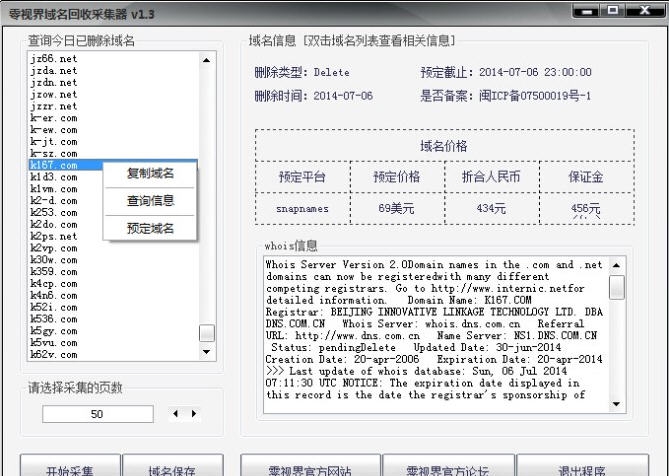Viewport: 669px width, 476px height.
Task: Select jzdn.net in the domain list
Action: tap(54, 82)
